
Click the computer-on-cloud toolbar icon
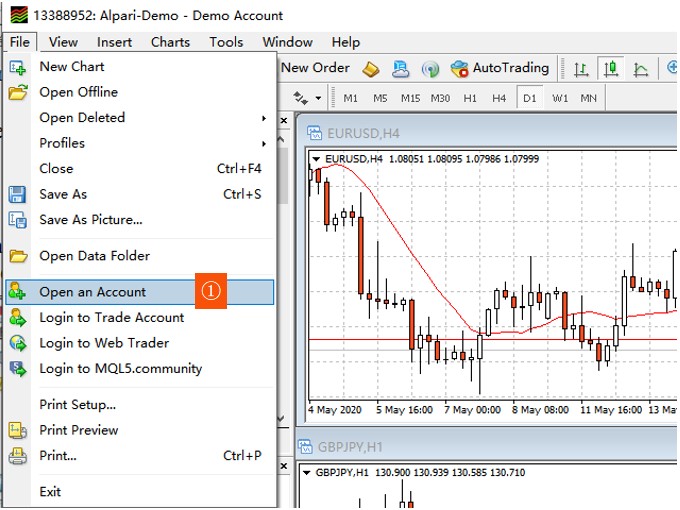click(400, 69)
